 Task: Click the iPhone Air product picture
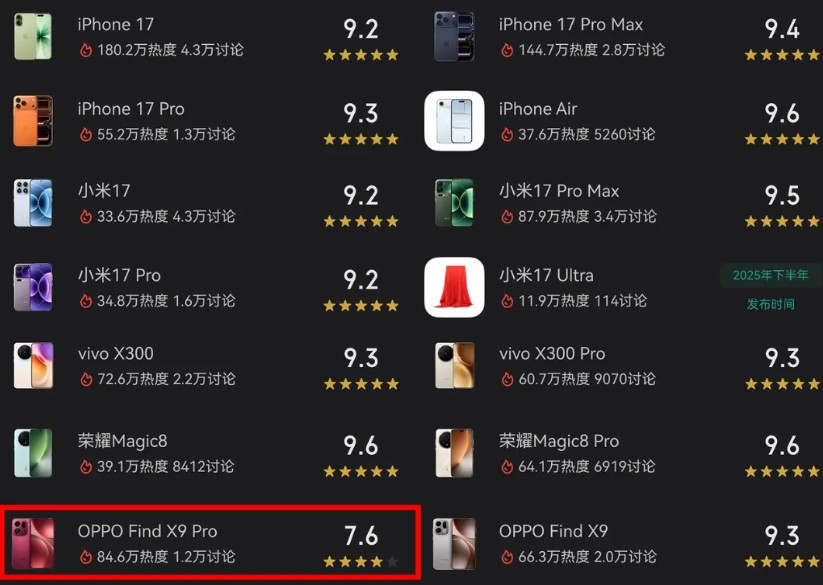pos(454,121)
